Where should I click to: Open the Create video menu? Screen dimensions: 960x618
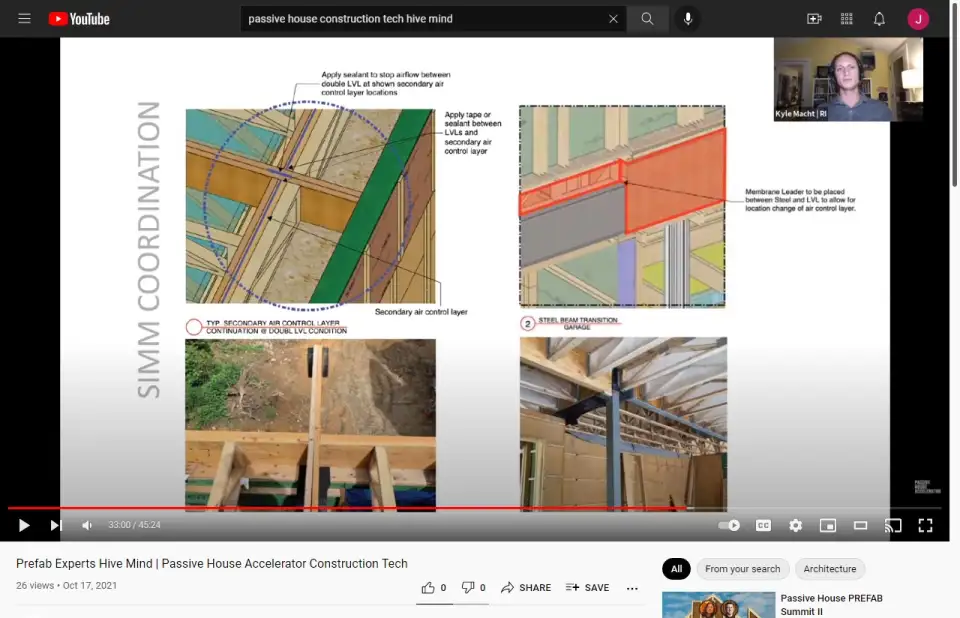click(x=814, y=19)
